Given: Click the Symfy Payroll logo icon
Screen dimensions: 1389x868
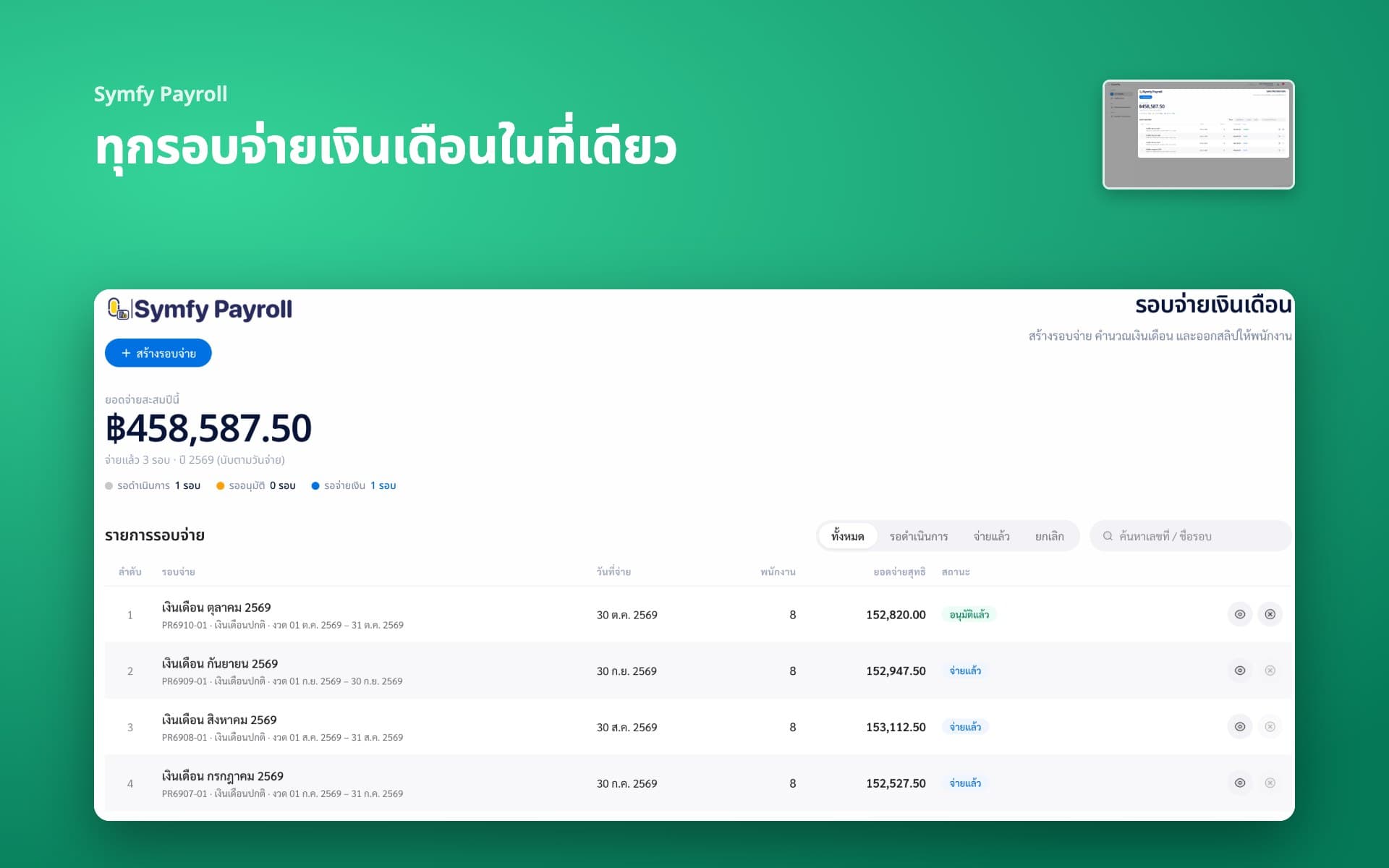Looking at the screenshot, I should 117,309.
